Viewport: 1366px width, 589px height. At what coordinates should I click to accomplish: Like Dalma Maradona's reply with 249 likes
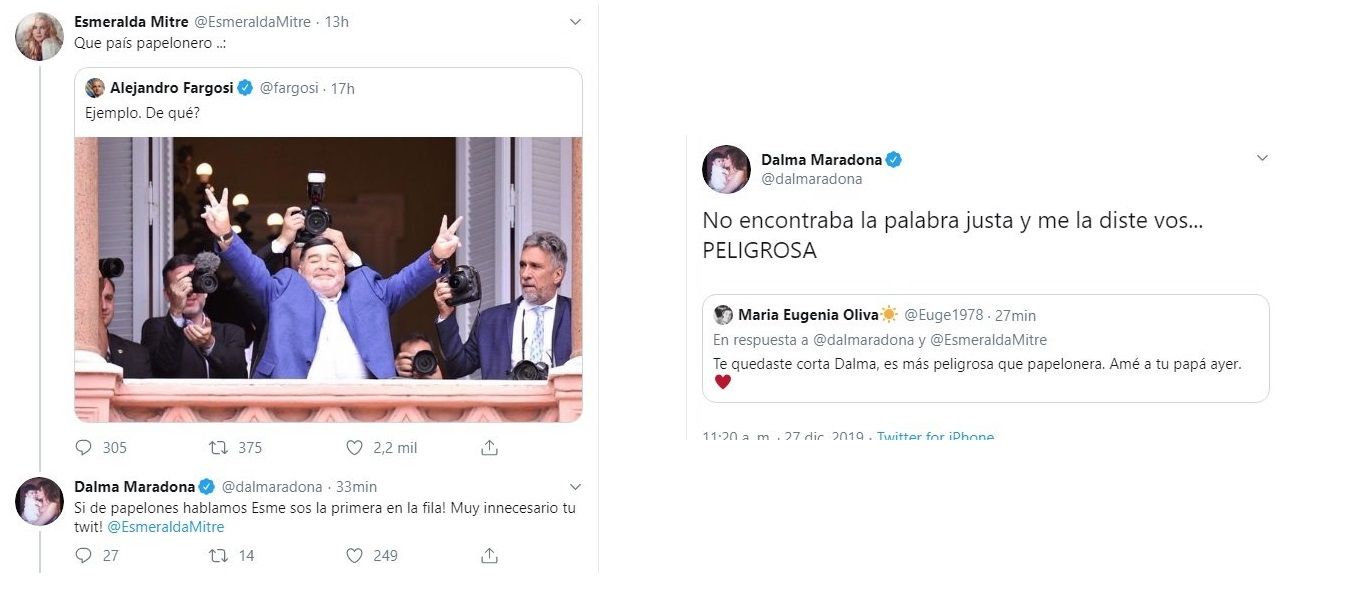pyautogui.click(x=354, y=555)
